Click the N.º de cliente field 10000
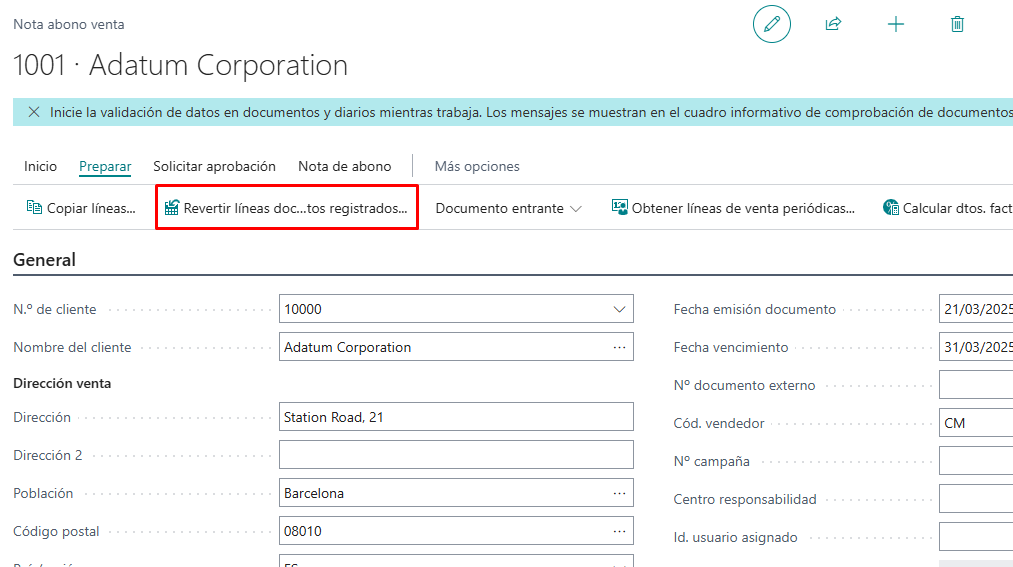 (456, 309)
